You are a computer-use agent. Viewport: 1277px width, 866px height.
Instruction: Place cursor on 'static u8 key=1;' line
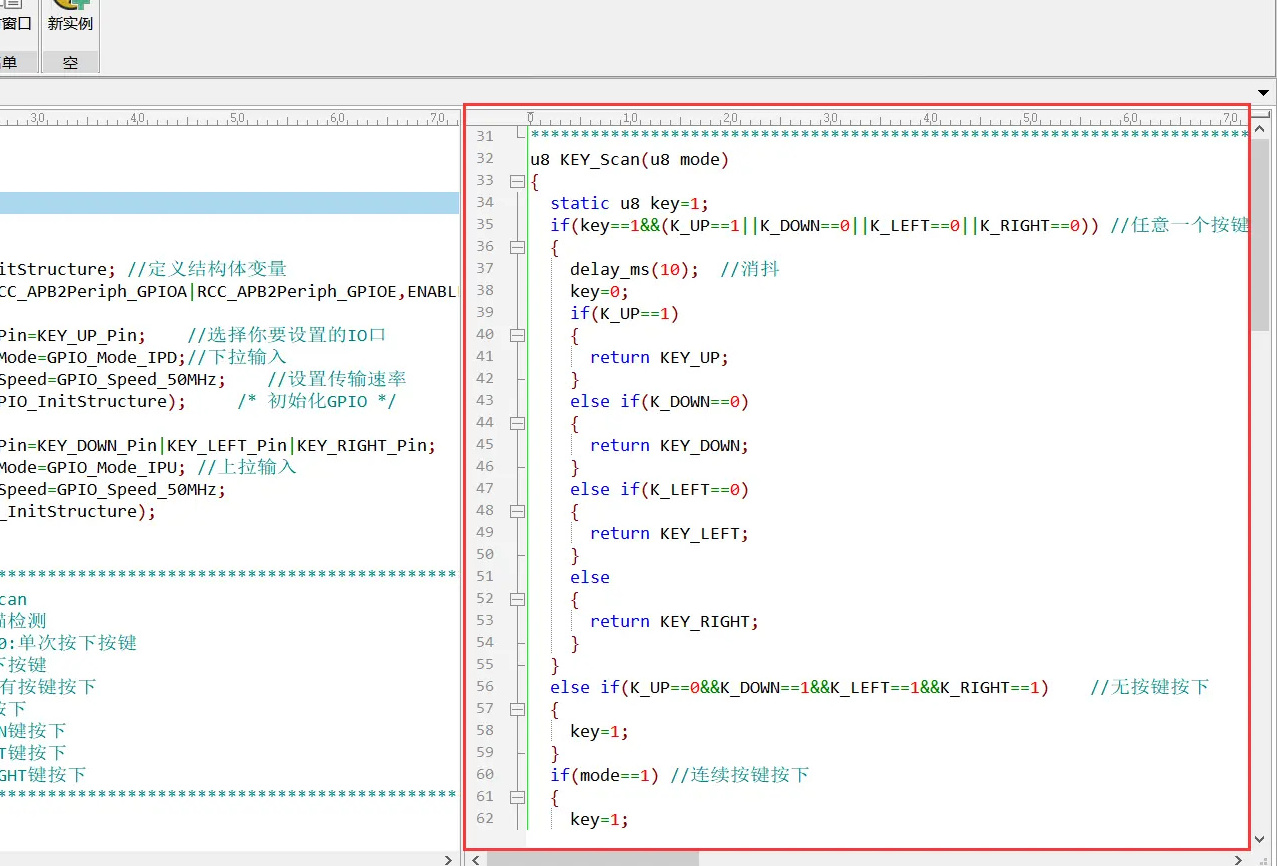pos(629,204)
